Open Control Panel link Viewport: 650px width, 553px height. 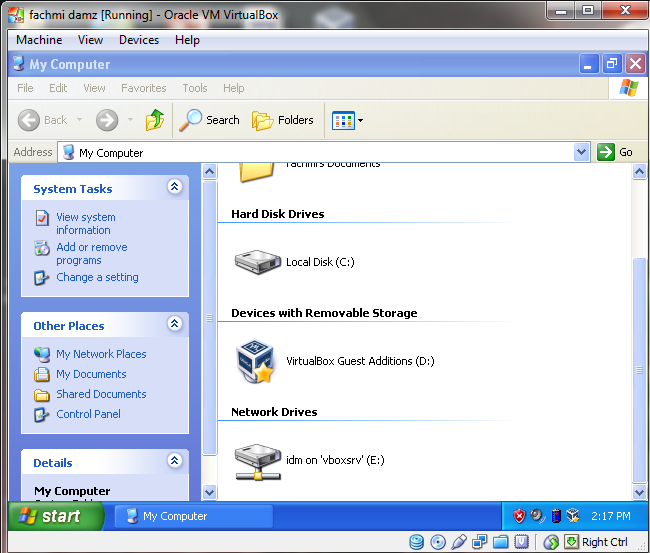click(88, 414)
